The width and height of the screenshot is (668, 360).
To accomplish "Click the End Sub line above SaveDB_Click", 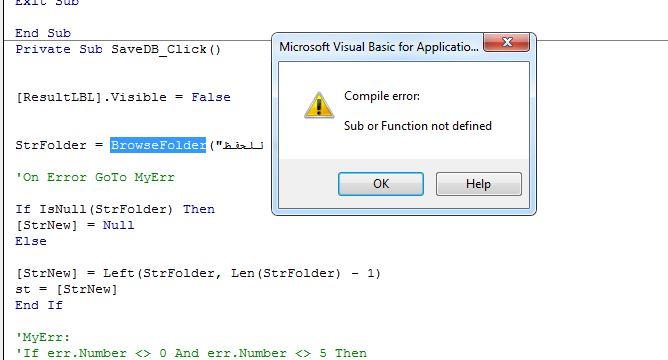I will point(43,33).
